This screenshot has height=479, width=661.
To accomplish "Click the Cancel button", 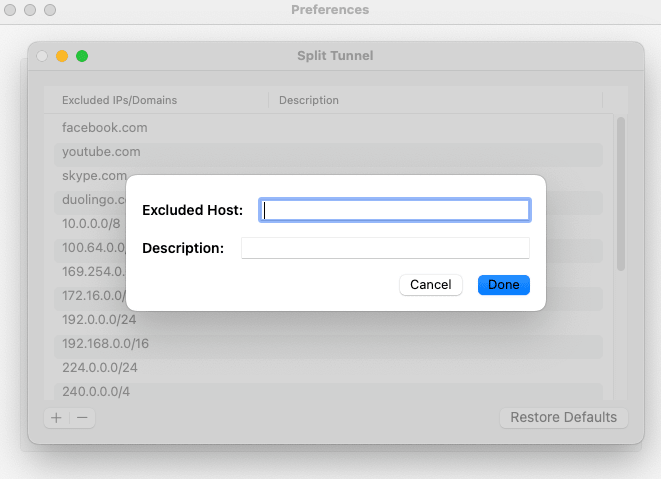I will coord(431,285).
